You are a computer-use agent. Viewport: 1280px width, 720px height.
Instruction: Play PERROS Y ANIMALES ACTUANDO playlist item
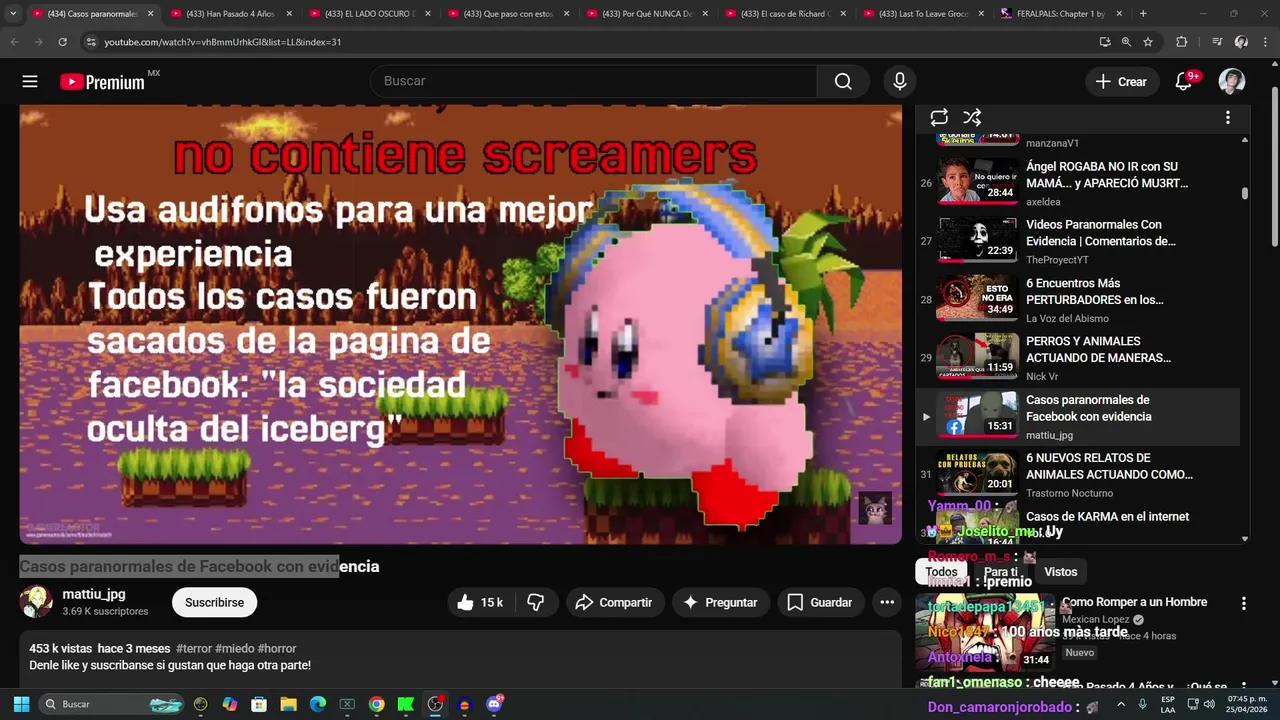[x=1078, y=358]
